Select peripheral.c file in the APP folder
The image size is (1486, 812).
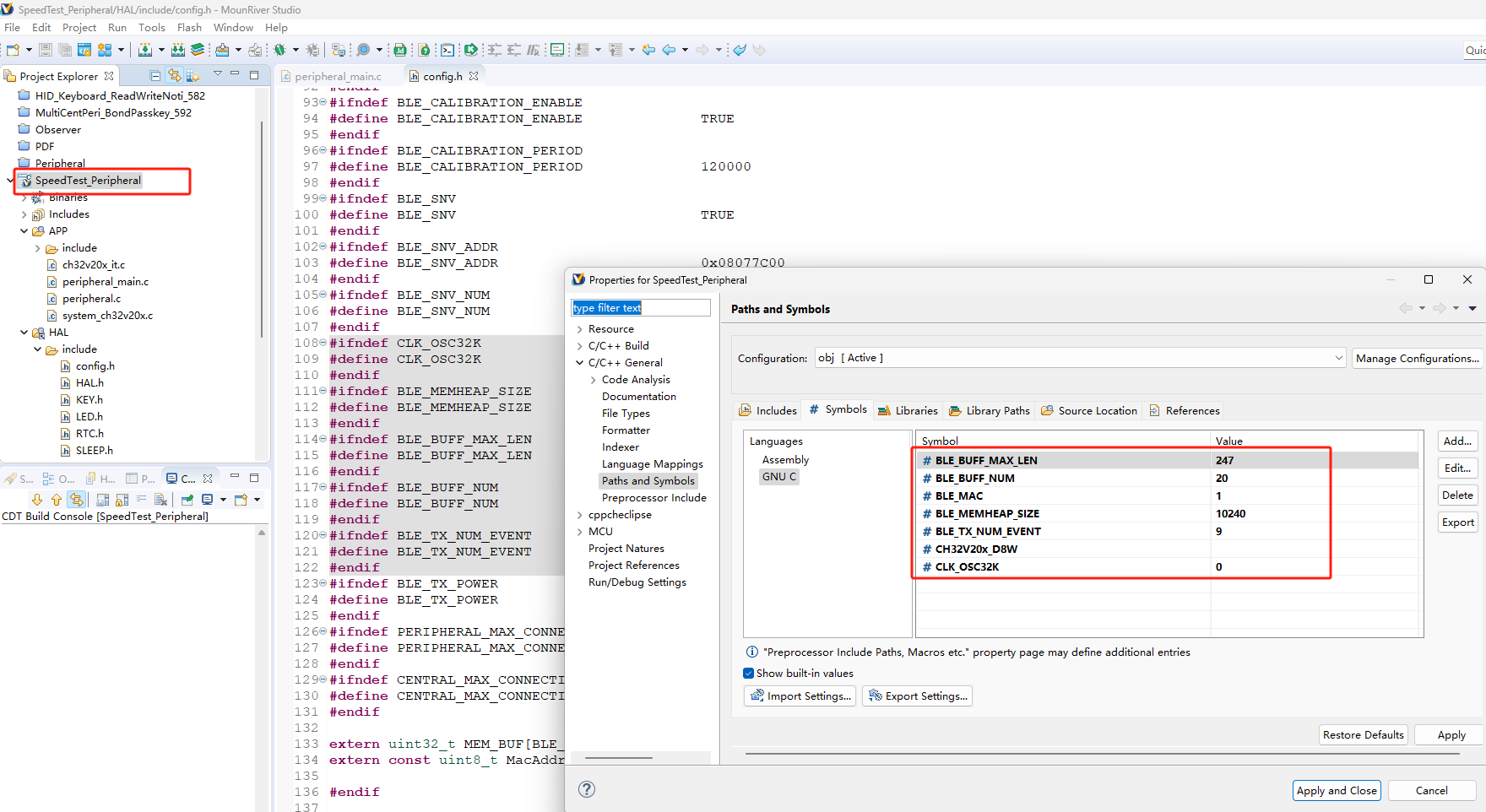pos(91,299)
